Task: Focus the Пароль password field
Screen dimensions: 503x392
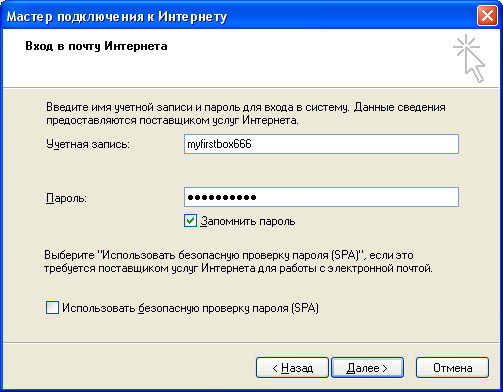Action: (321, 197)
